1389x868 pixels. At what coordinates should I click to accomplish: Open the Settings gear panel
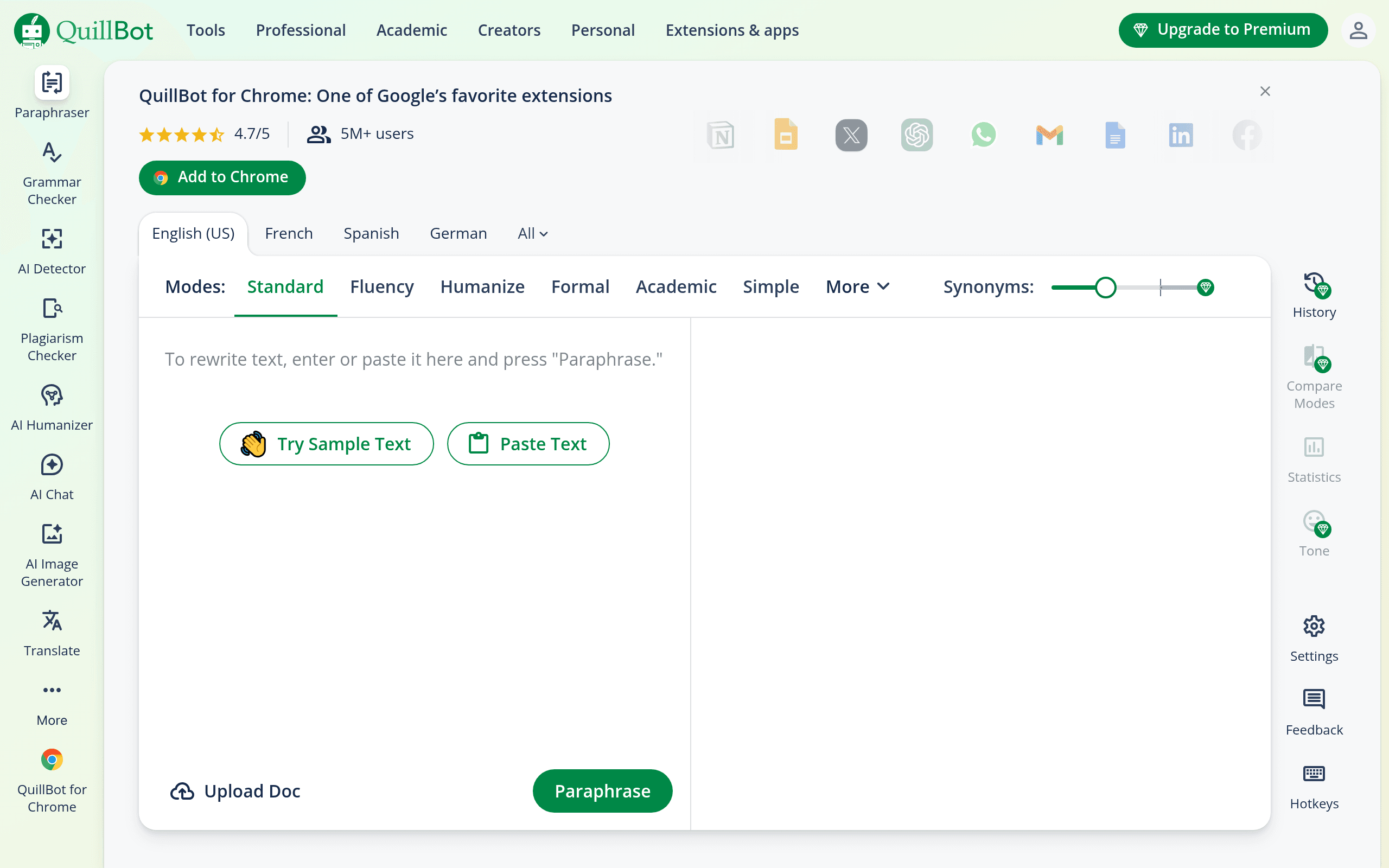click(x=1314, y=639)
